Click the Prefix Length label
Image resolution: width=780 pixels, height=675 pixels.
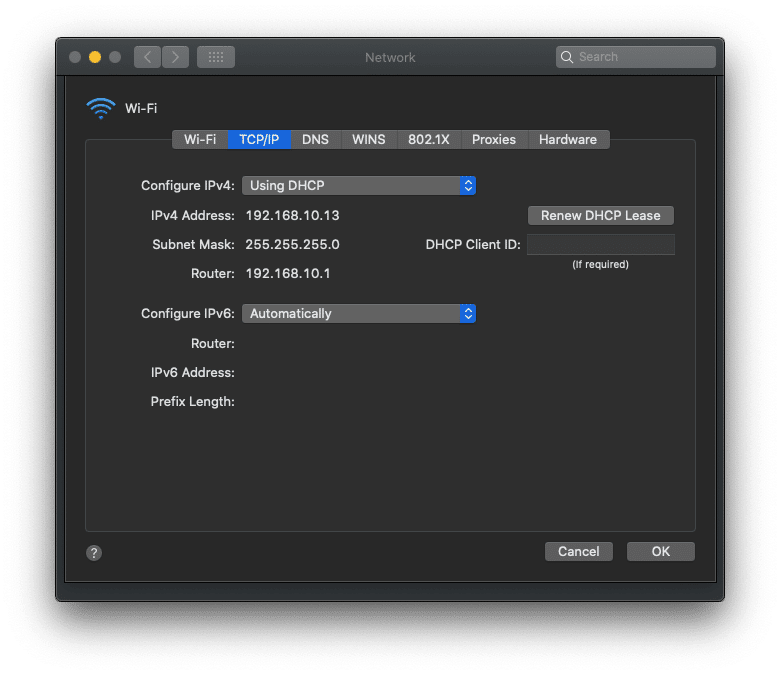coord(193,401)
